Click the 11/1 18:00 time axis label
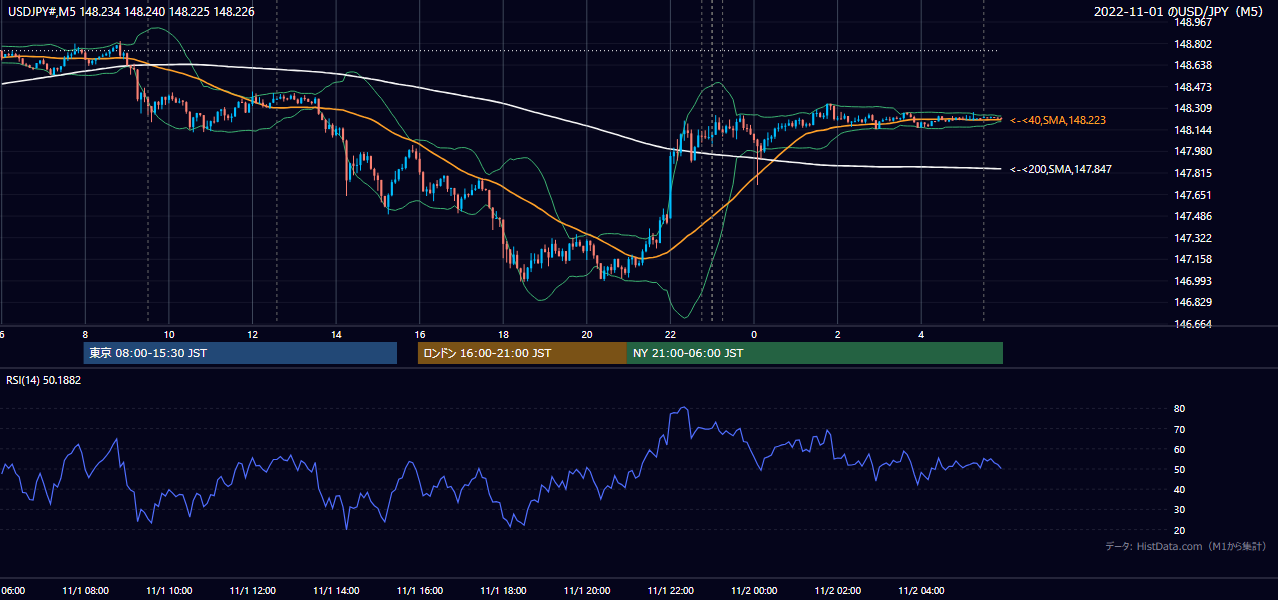 click(x=503, y=590)
